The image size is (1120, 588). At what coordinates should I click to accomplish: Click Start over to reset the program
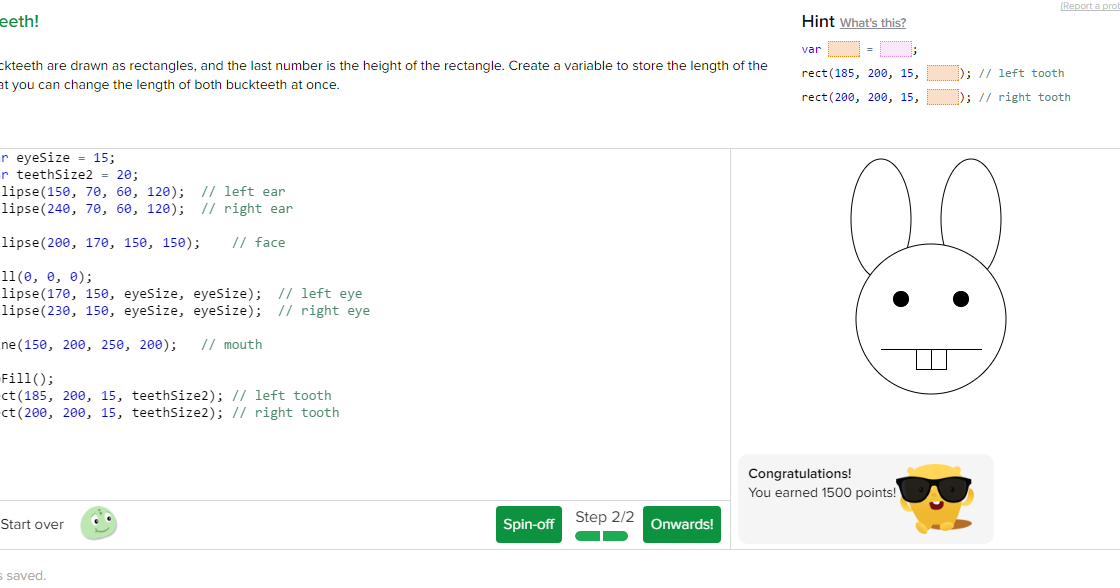pos(31,523)
